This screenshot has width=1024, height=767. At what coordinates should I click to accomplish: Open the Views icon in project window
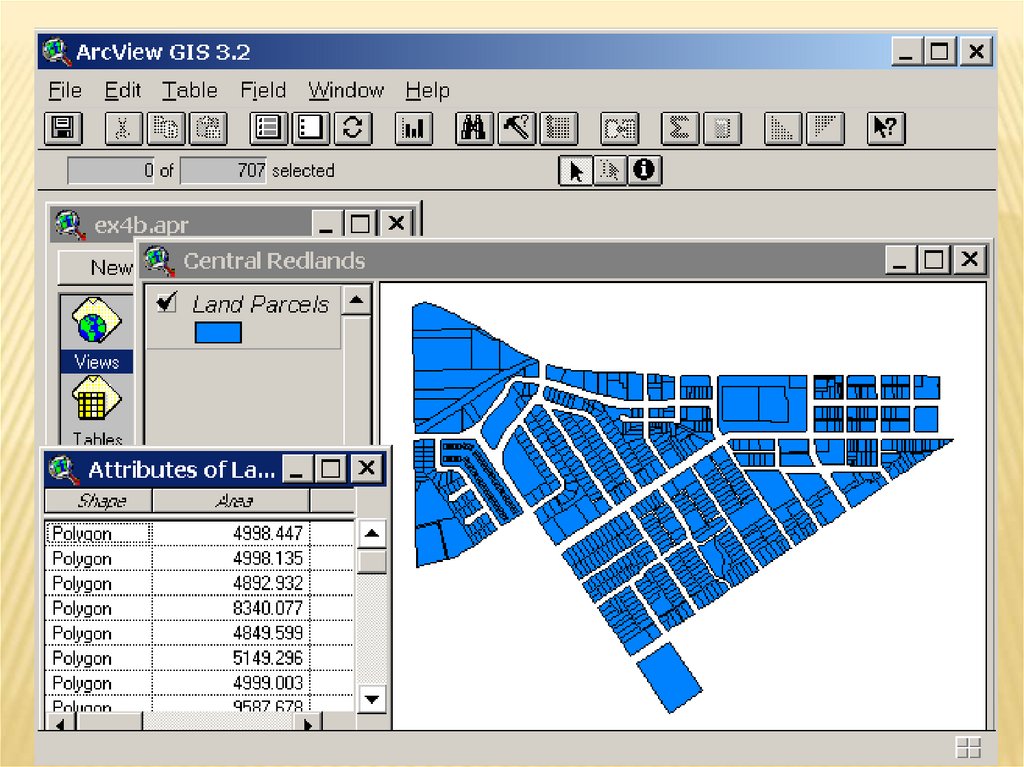pyautogui.click(x=96, y=328)
